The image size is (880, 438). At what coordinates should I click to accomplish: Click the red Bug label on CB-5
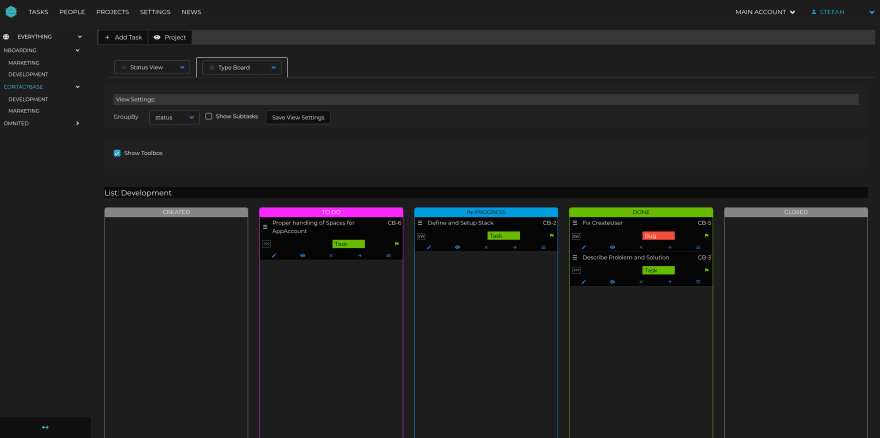point(658,236)
